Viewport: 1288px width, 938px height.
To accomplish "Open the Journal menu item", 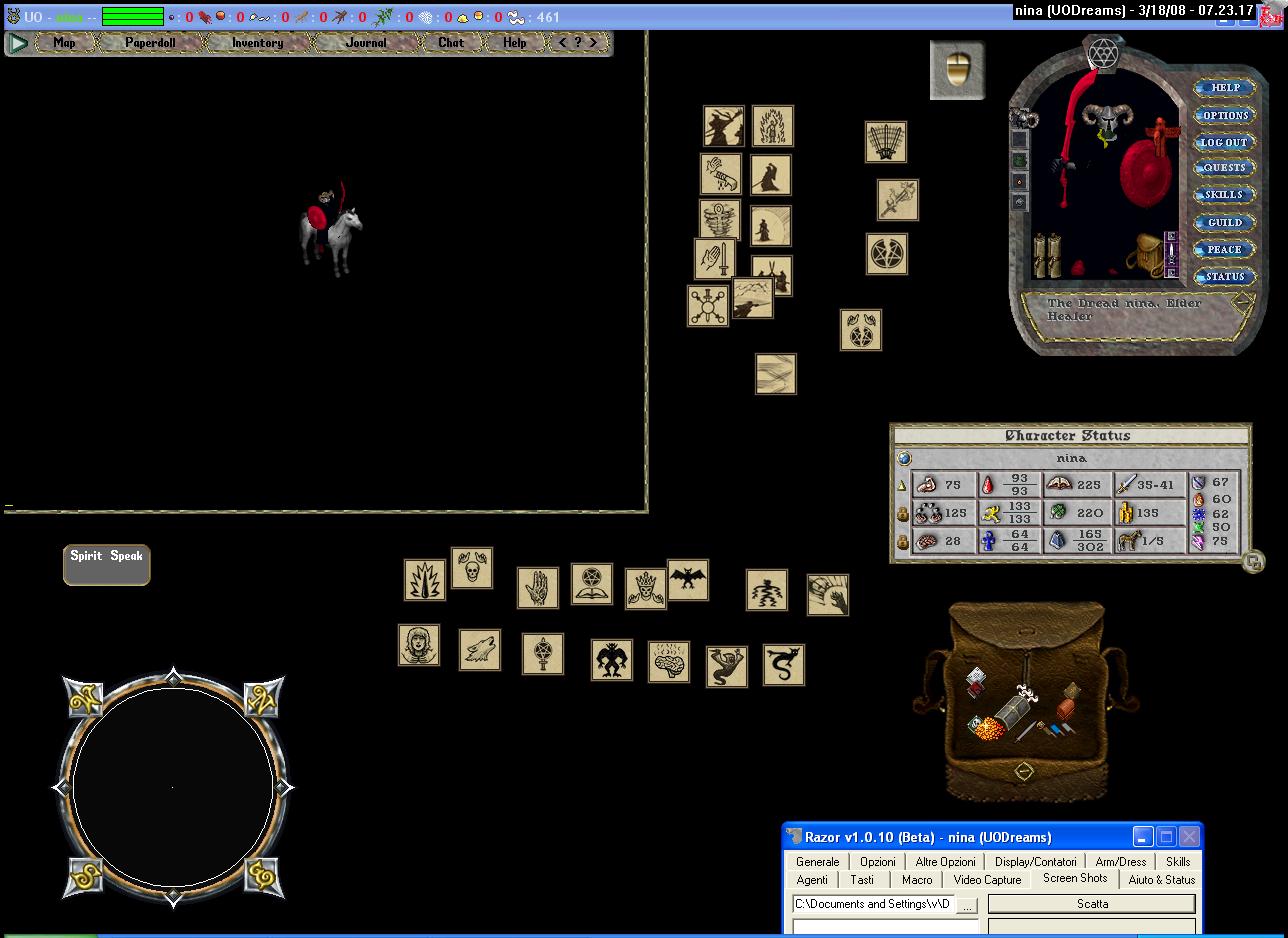I will coord(366,43).
